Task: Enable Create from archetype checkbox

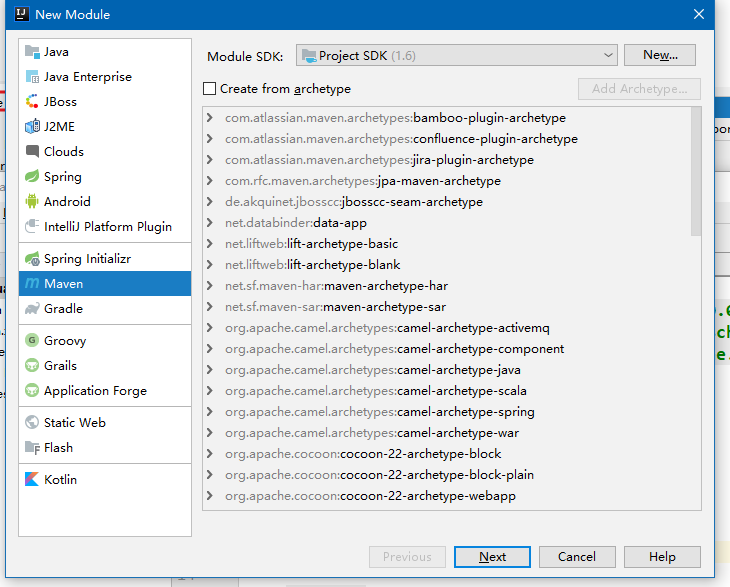Action: point(210,88)
